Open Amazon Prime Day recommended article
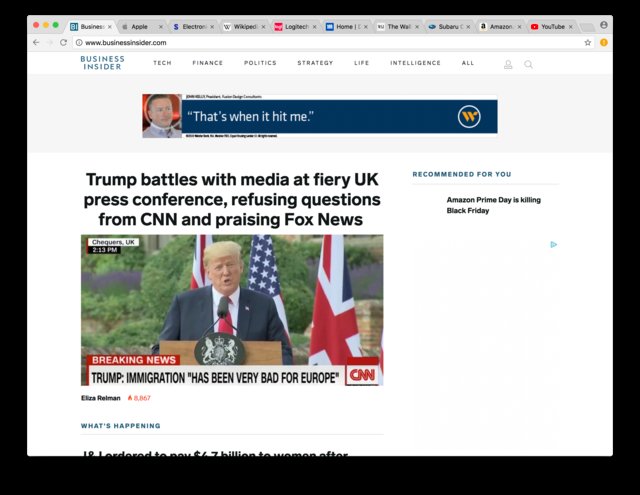 coord(493,205)
